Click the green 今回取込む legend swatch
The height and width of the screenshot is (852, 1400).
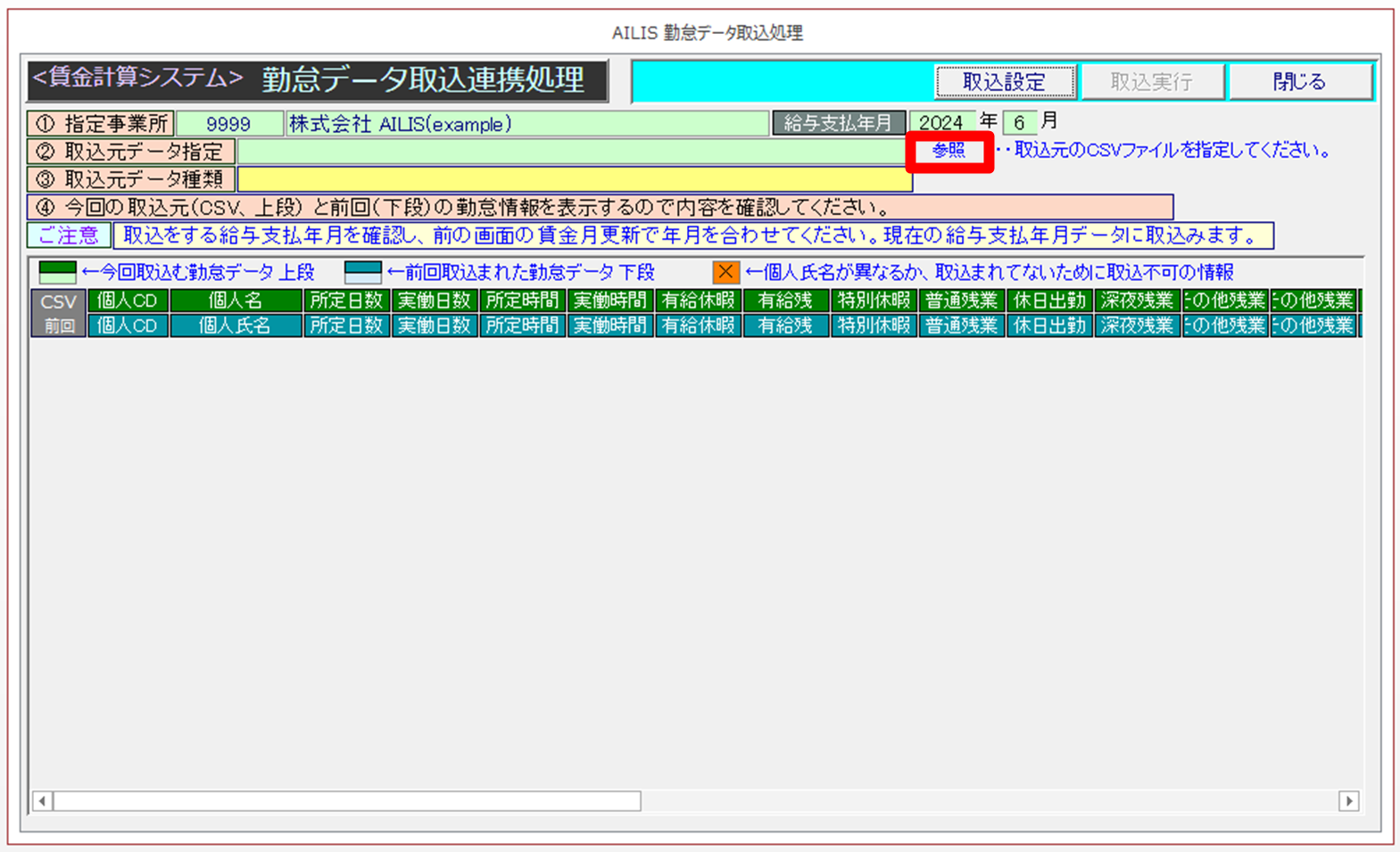click(x=57, y=272)
